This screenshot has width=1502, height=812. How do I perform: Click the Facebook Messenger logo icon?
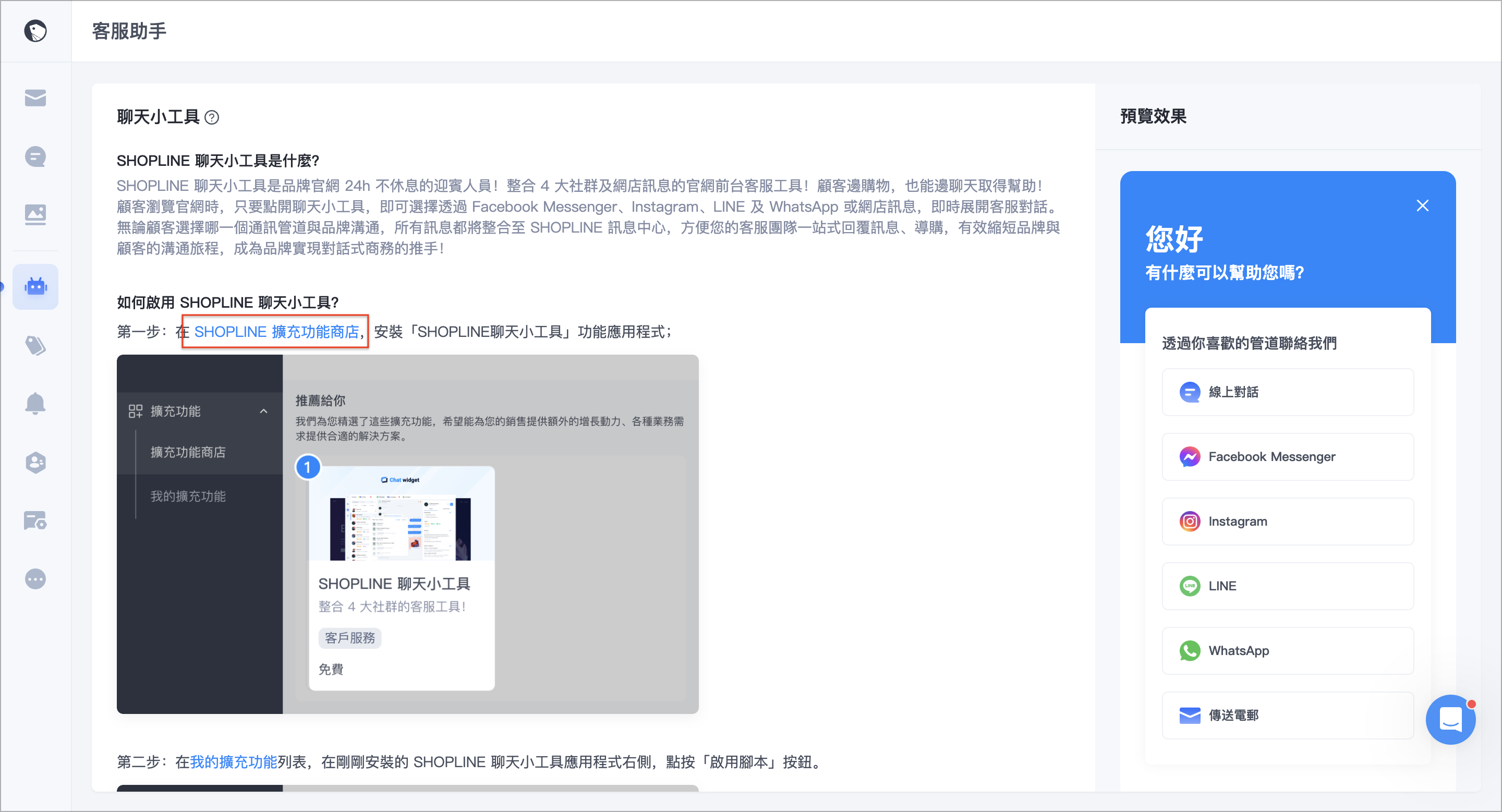1190,456
